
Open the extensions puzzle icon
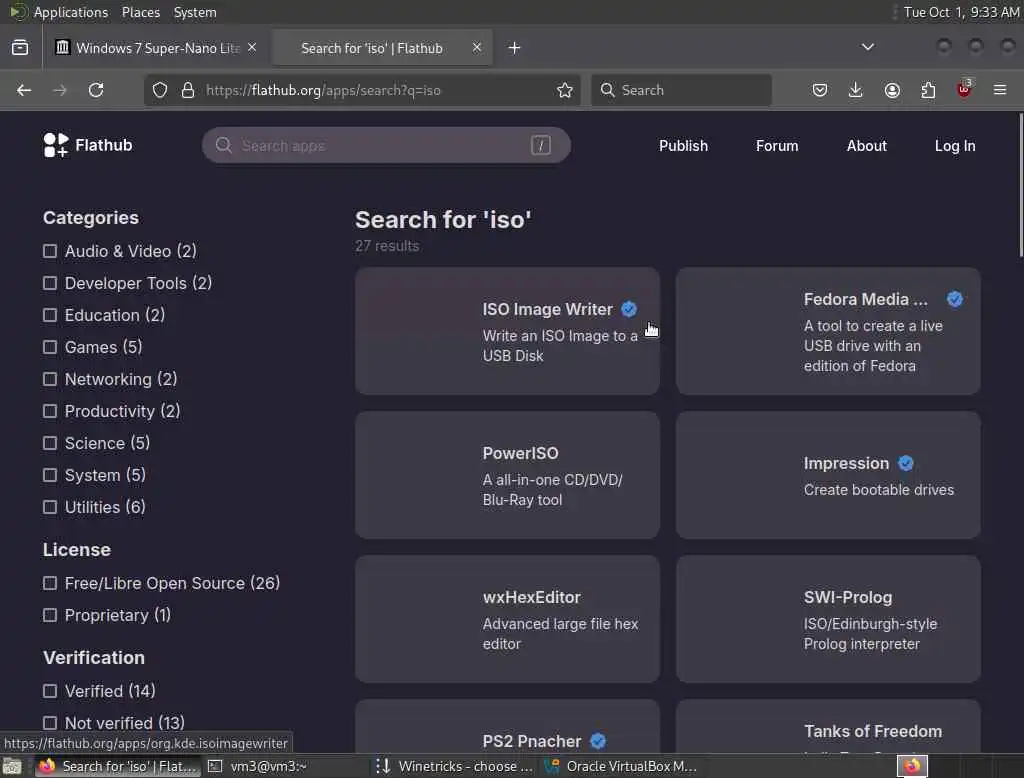click(928, 90)
